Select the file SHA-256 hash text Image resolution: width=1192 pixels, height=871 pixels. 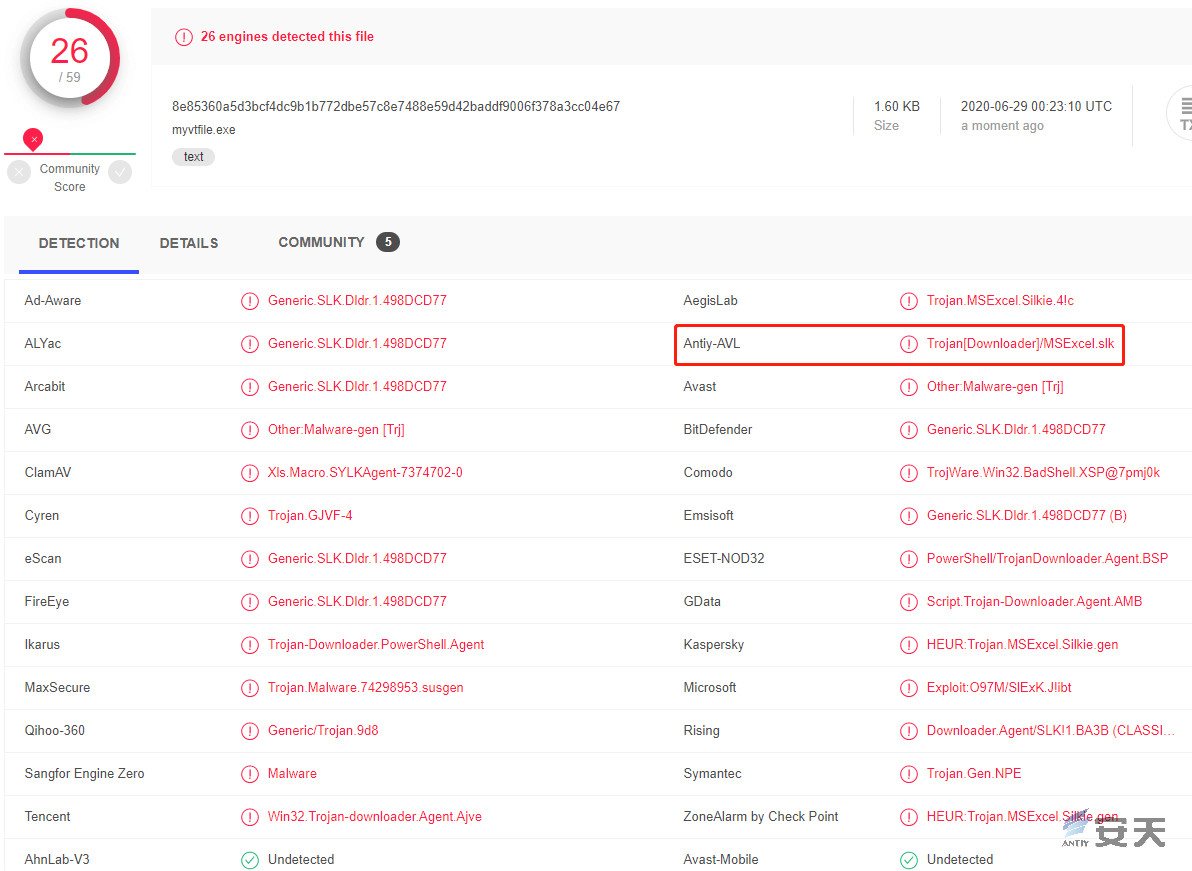click(x=396, y=106)
